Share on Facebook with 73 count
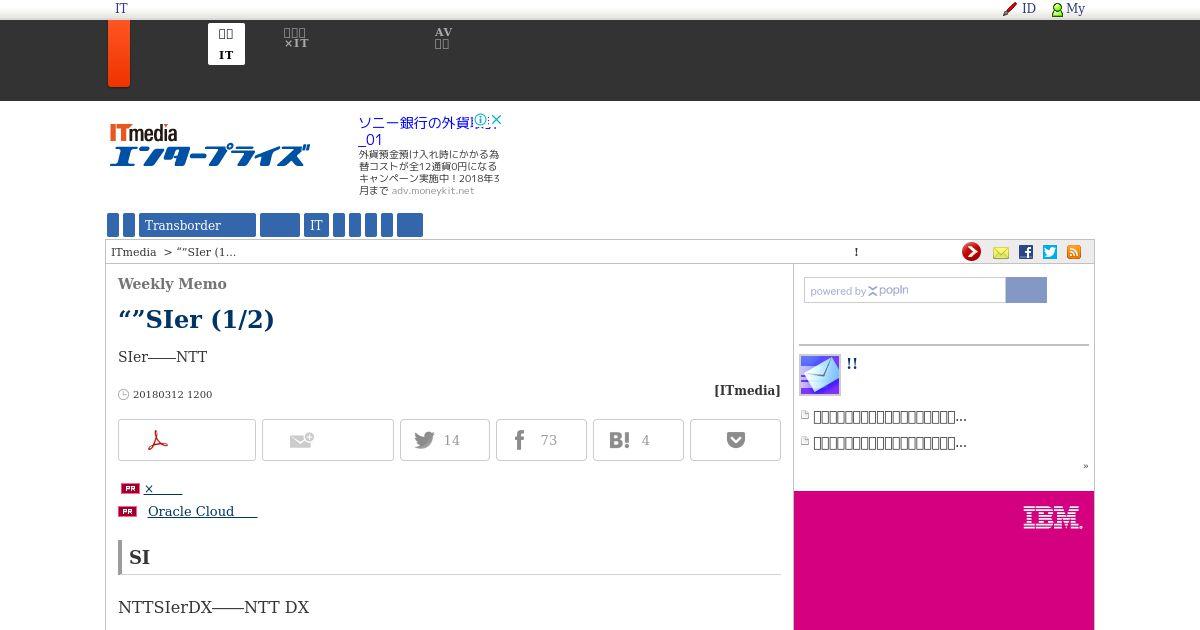Image resolution: width=1200 pixels, height=630 pixels. tap(541, 440)
